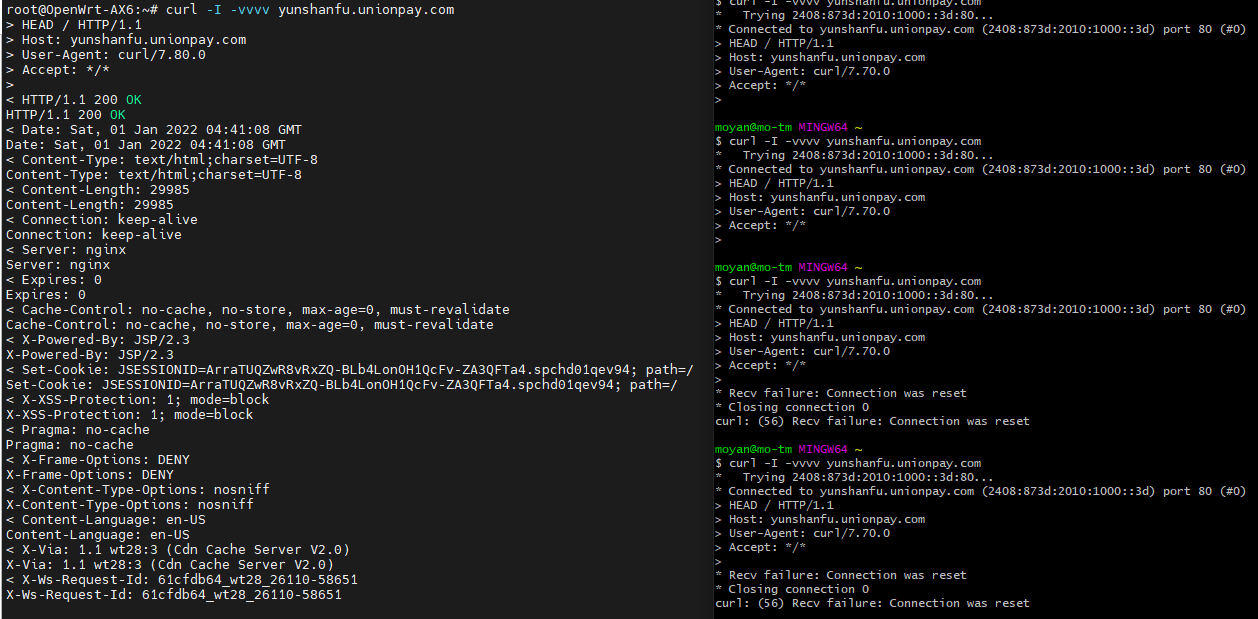Select 'Date: Sat, 01 Jan 2022' line without bracket

[x=145, y=145]
